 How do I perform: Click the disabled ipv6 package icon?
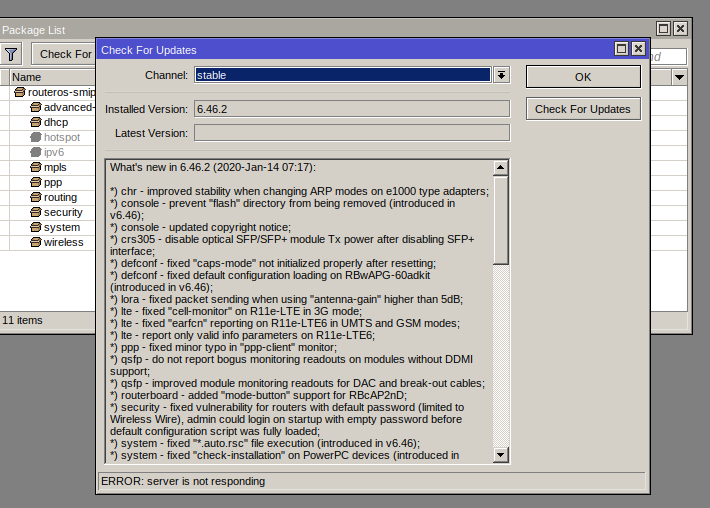(36, 152)
